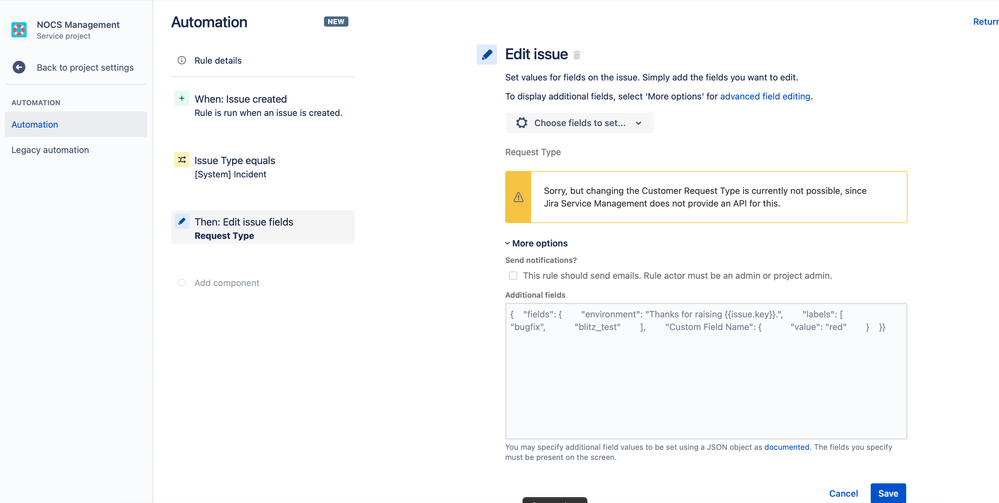Click the Add component circle icon
Viewport: 999px width, 503px height.
click(x=182, y=282)
